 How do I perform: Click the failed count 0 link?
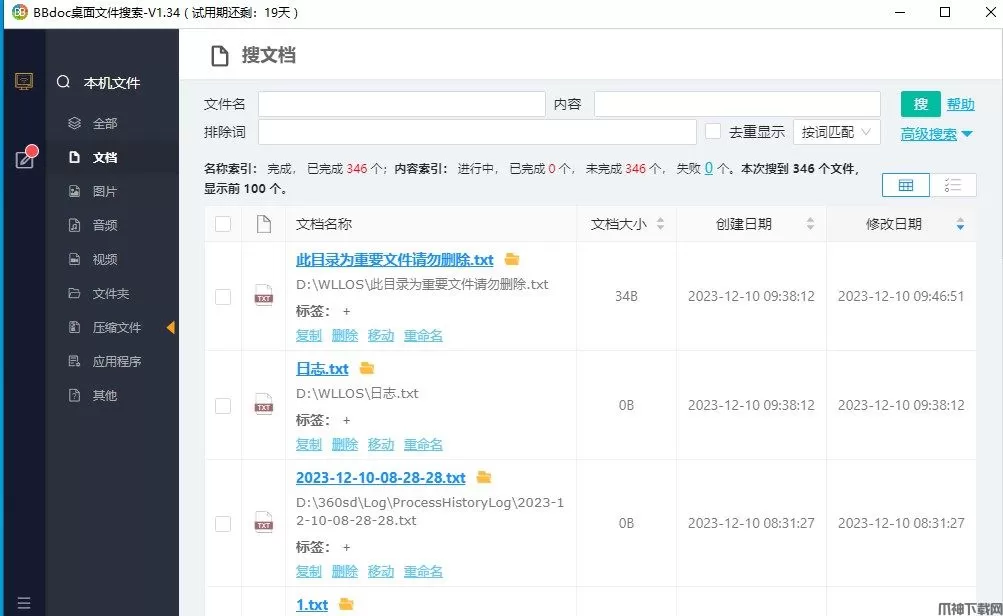coord(709,168)
